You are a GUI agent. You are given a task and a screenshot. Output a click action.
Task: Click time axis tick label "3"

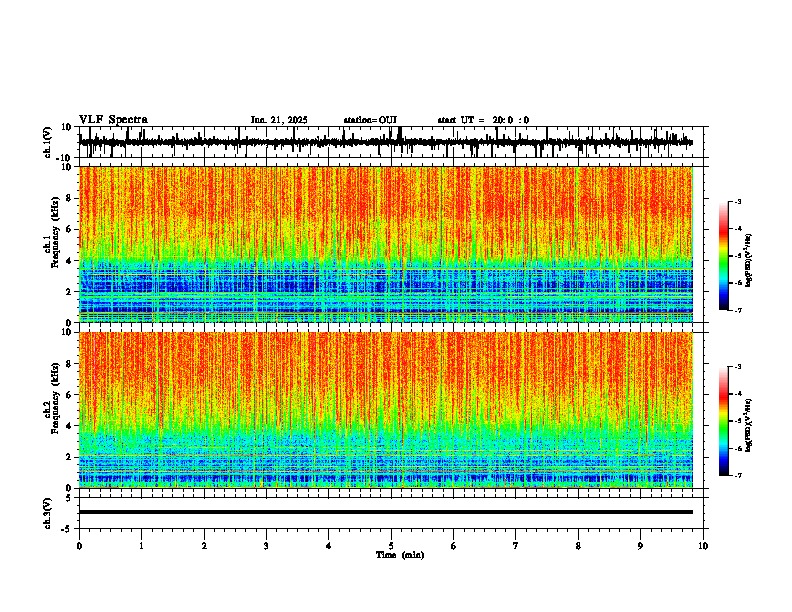click(x=266, y=546)
